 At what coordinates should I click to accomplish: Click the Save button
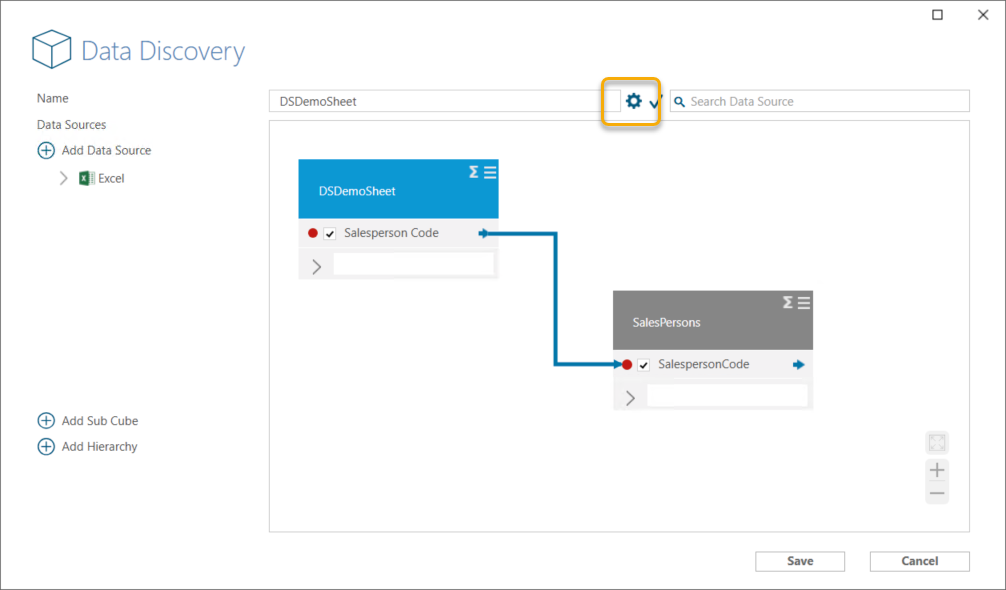(x=800, y=561)
